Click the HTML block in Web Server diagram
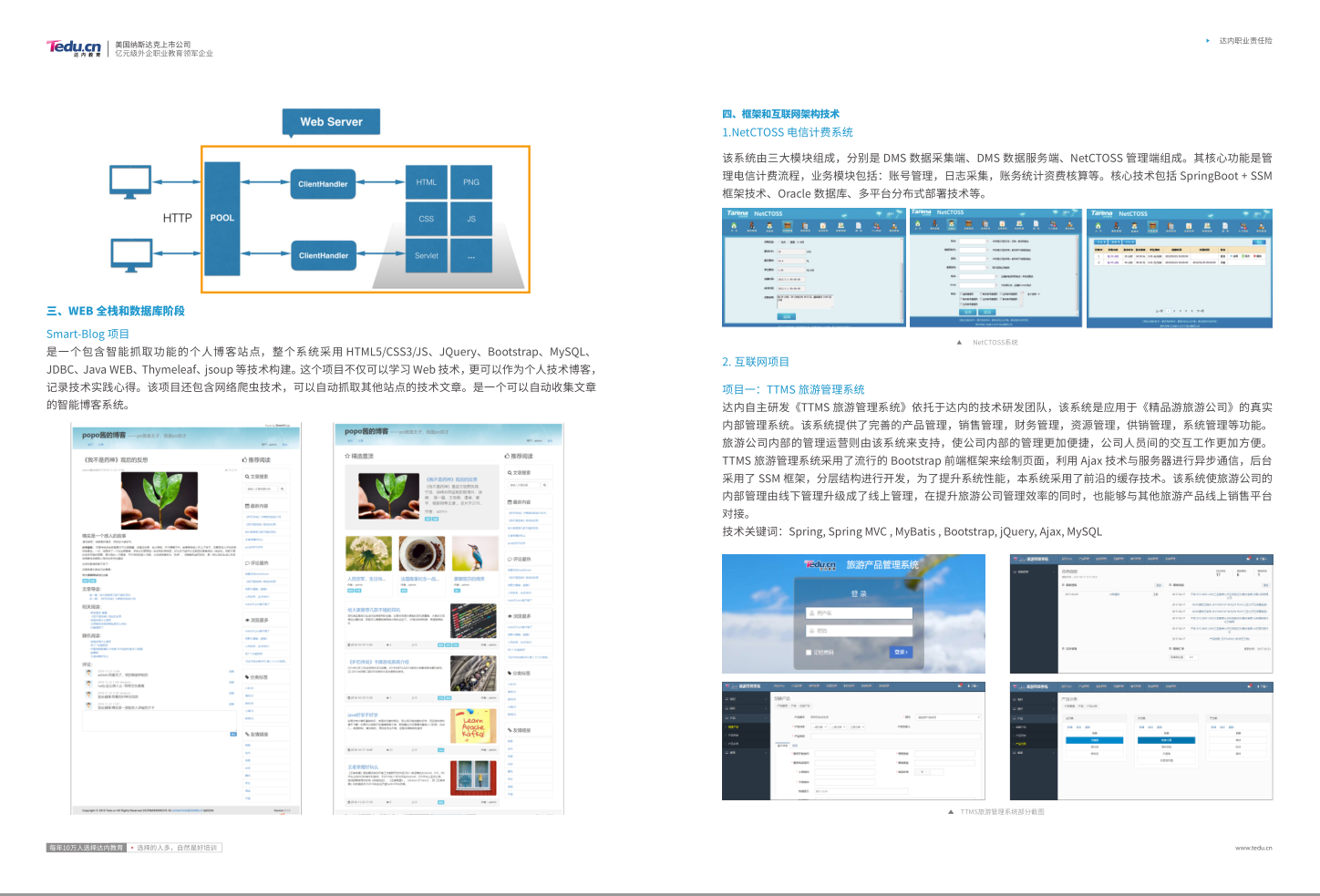 tap(427, 182)
